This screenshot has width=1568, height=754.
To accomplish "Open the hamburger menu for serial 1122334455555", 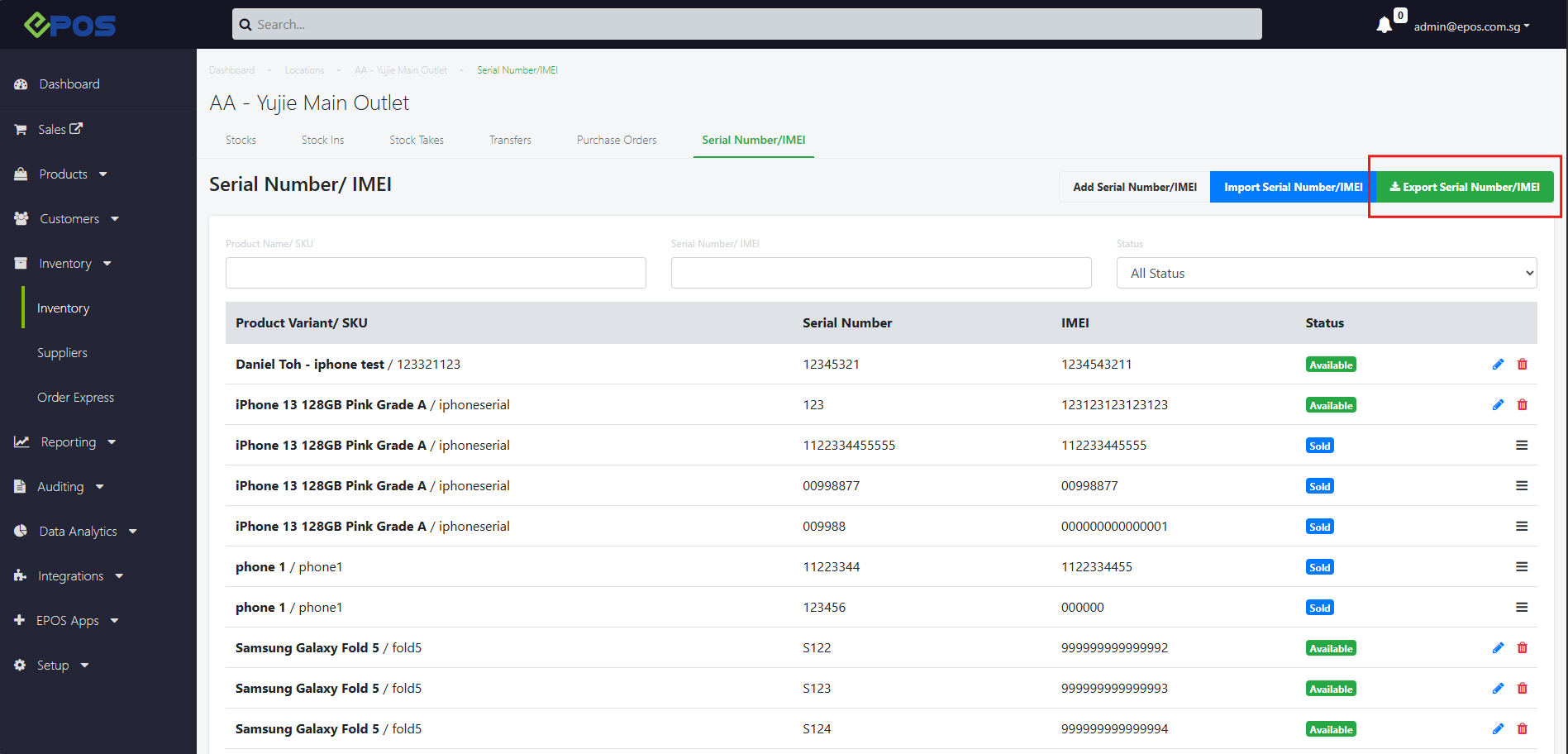I will coord(1522,446).
